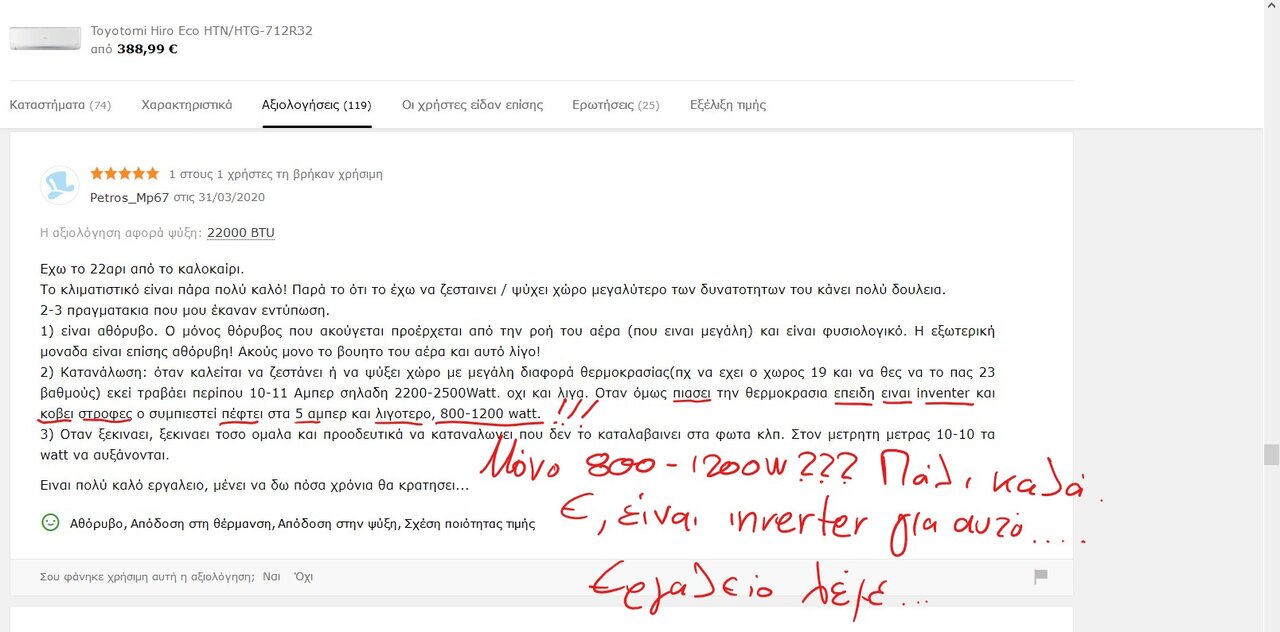Click the pros text 'Σχέση ποιότητας τιμής'
Image resolution: width=1280 pixels, height=632 pixels.
pyautogui.click(x=470, y=523)
